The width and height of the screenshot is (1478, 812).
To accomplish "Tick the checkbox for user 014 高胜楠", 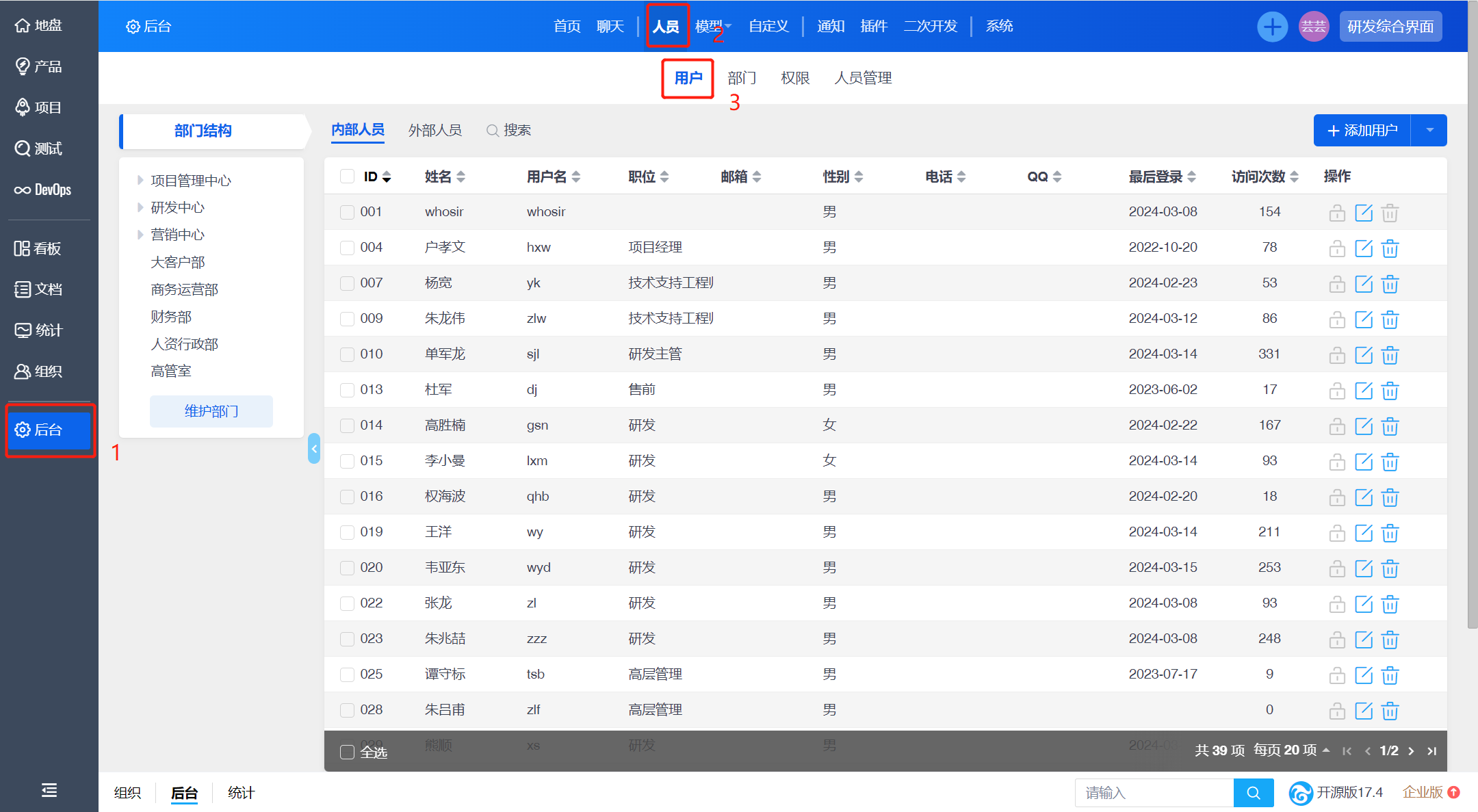I will click(347, 425).
